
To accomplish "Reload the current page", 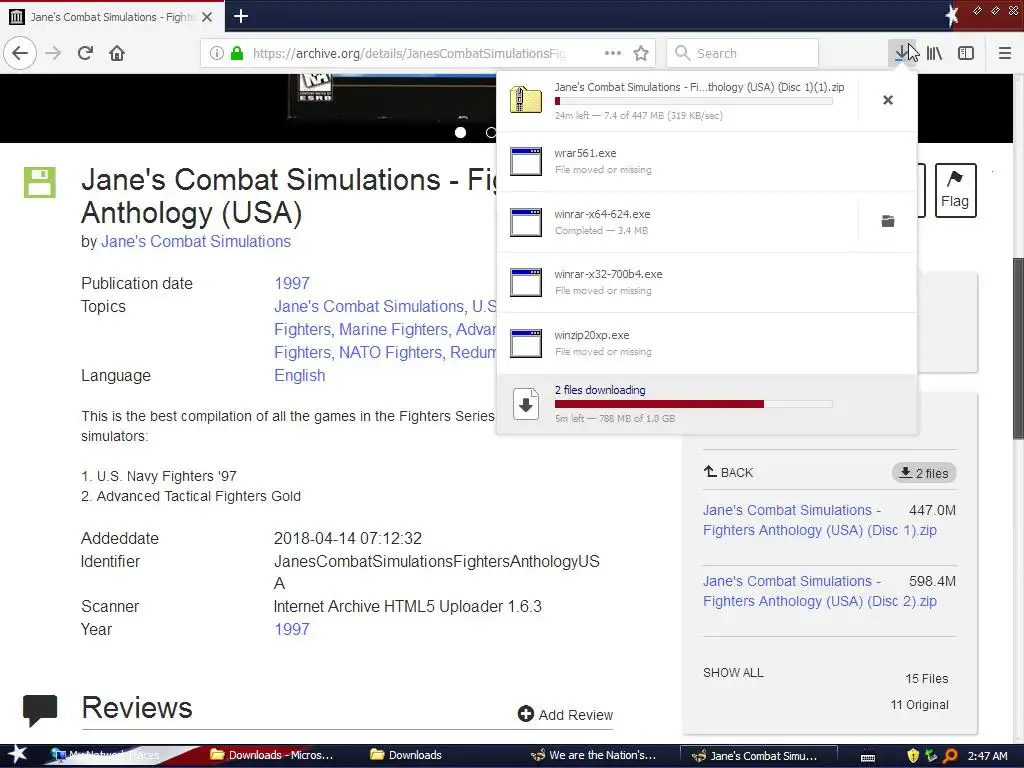I will point(85,53).
